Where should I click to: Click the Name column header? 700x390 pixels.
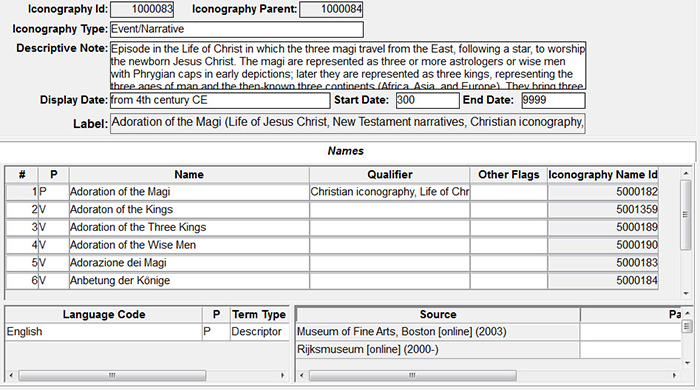(x=189, y=174)
